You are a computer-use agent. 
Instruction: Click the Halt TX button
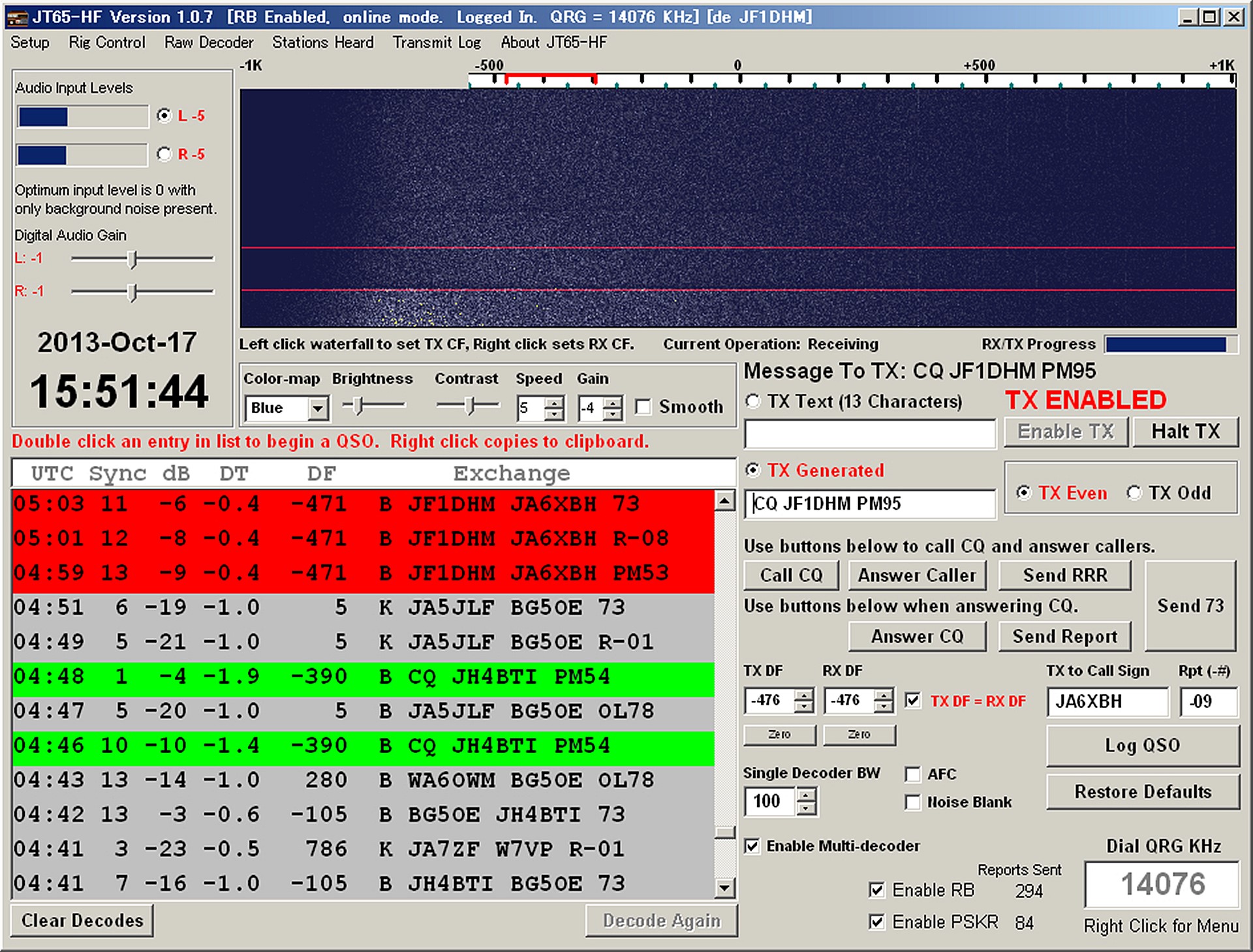click(1186, 431)
